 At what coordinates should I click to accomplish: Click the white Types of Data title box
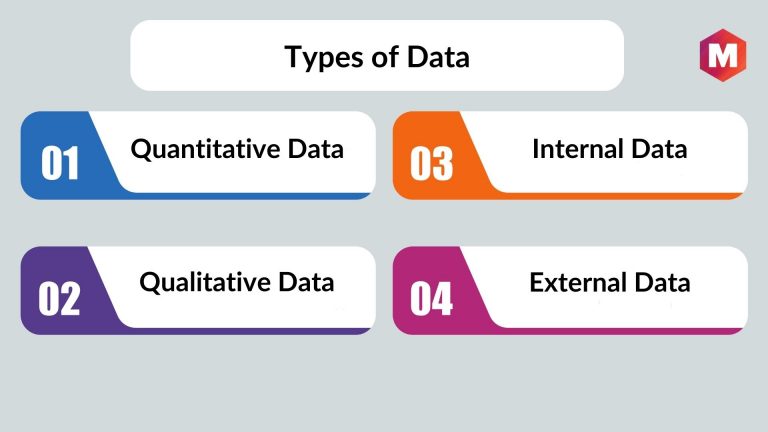pos(377,55)
